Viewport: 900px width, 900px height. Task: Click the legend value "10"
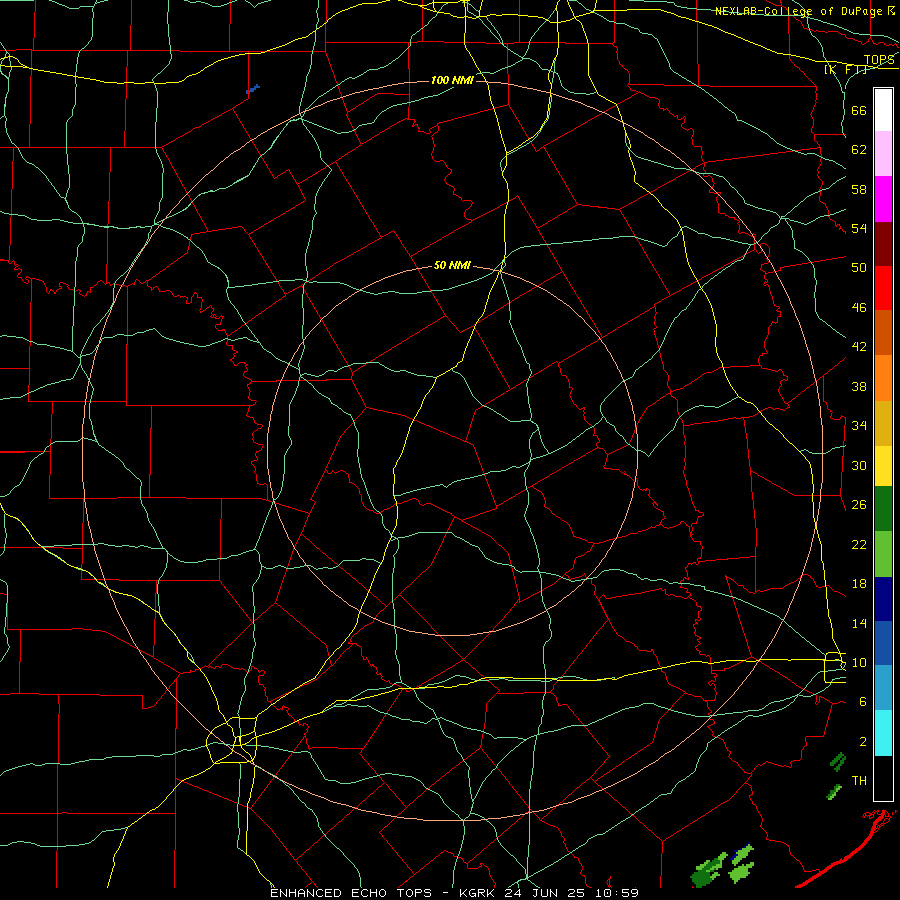tap(859, 662)
